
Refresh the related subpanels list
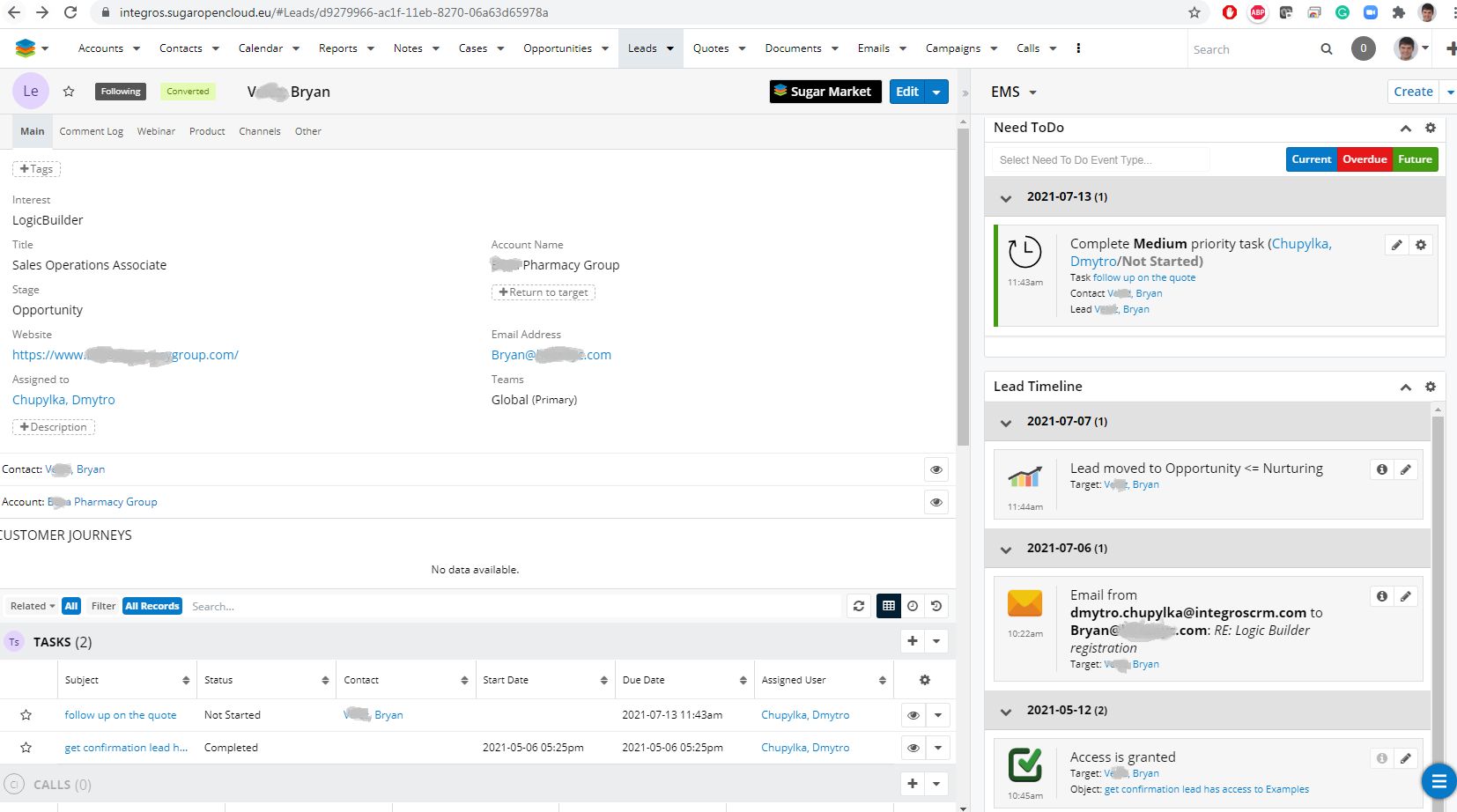tap(859, 606)
